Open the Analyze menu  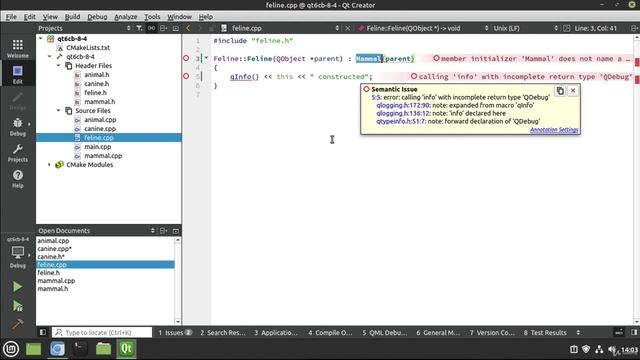pos(126,17)
